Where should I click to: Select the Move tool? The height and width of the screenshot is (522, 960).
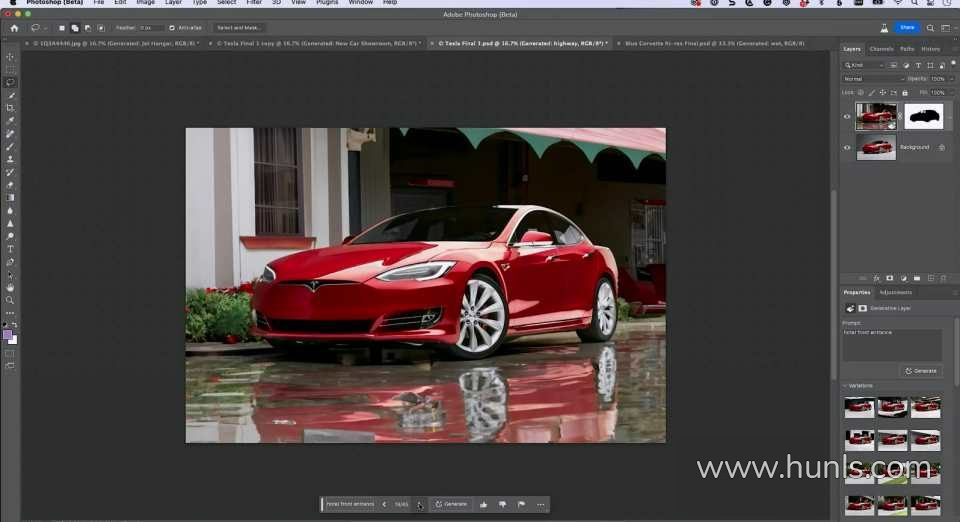[11, 57]
